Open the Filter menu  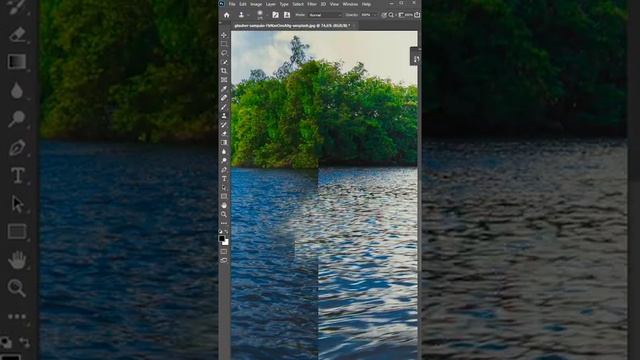coord(312,4)
